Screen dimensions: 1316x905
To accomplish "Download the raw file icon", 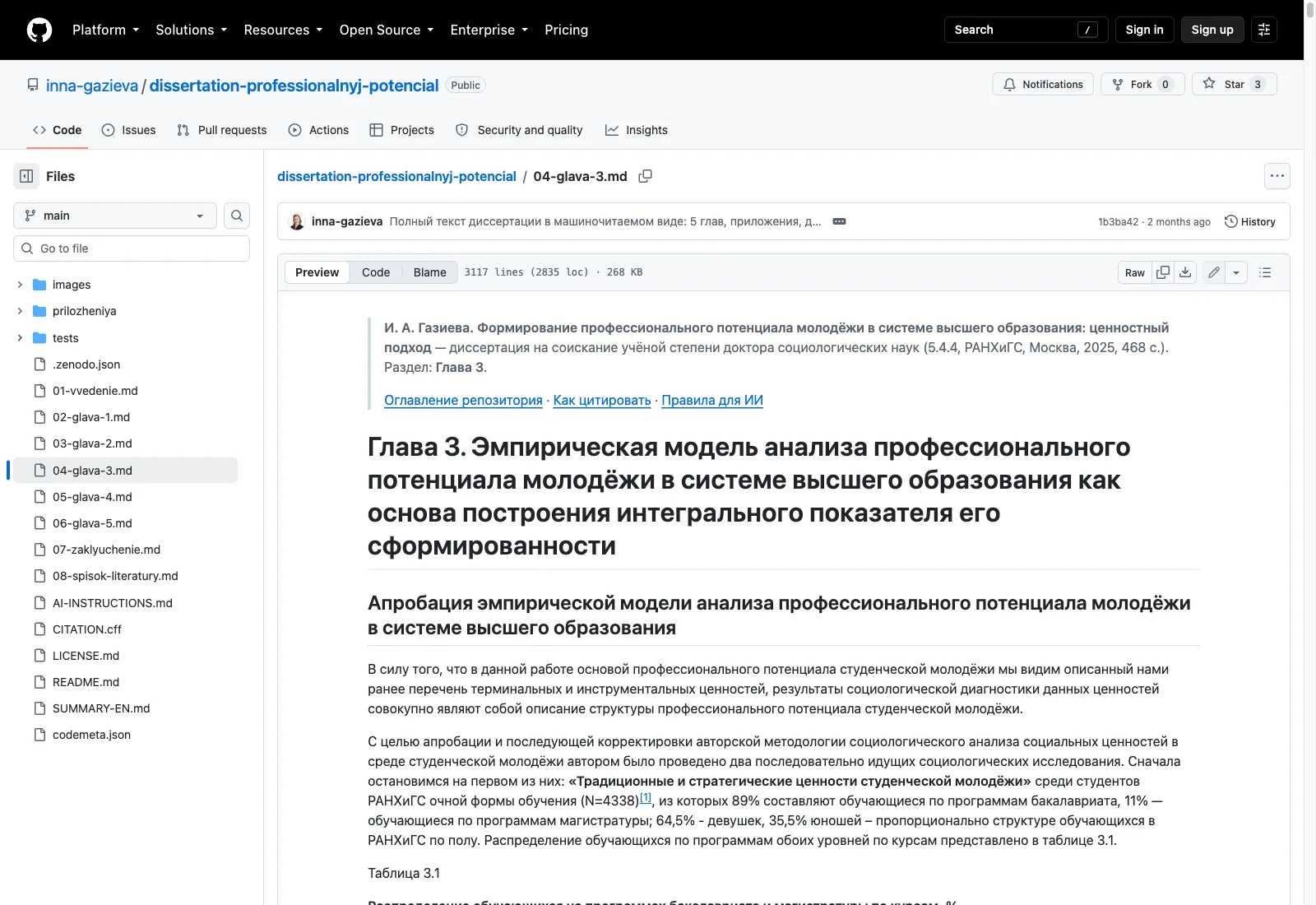I will click(x=1185, y=272).
